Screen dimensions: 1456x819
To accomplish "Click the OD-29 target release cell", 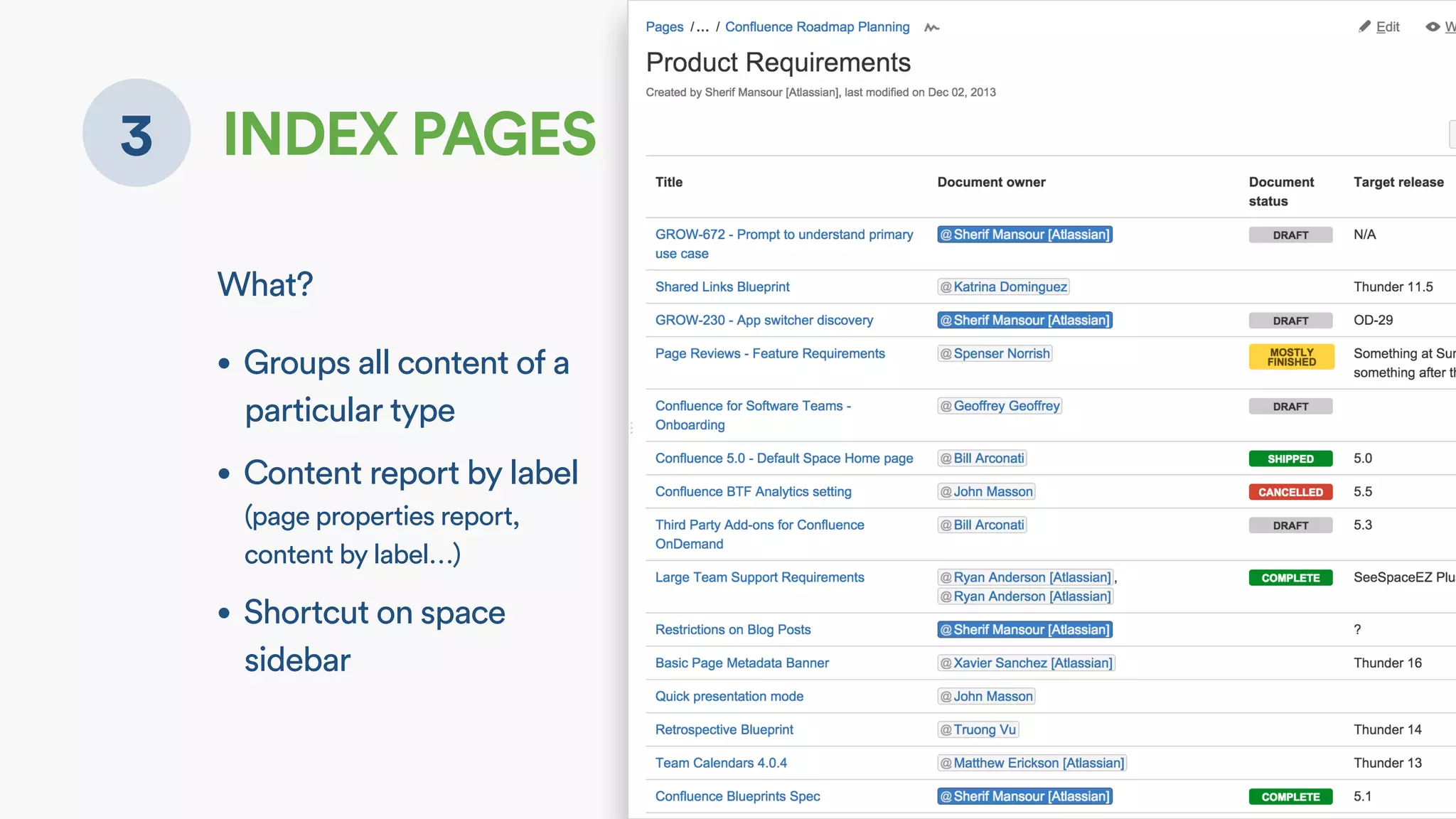I will tap(1373, 320).
